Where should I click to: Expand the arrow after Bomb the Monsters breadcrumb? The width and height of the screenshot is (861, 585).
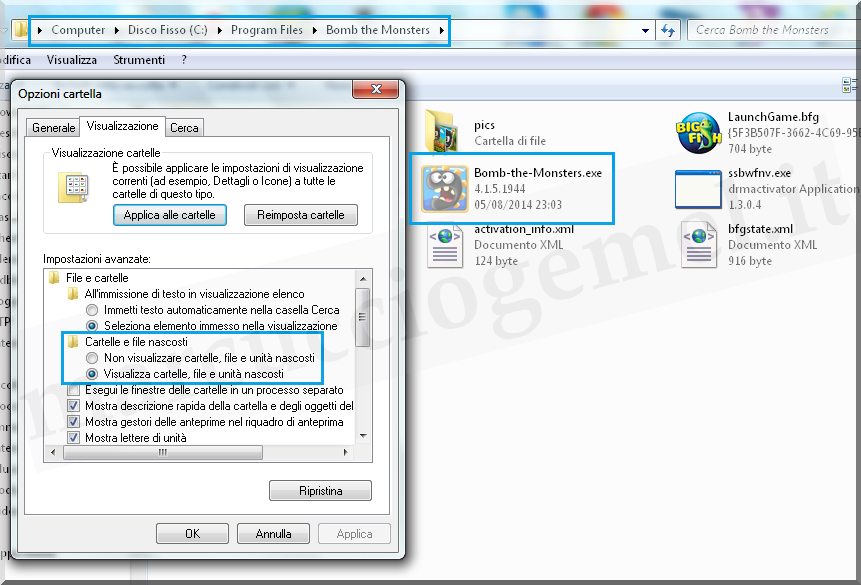click(x=441, y=30)
